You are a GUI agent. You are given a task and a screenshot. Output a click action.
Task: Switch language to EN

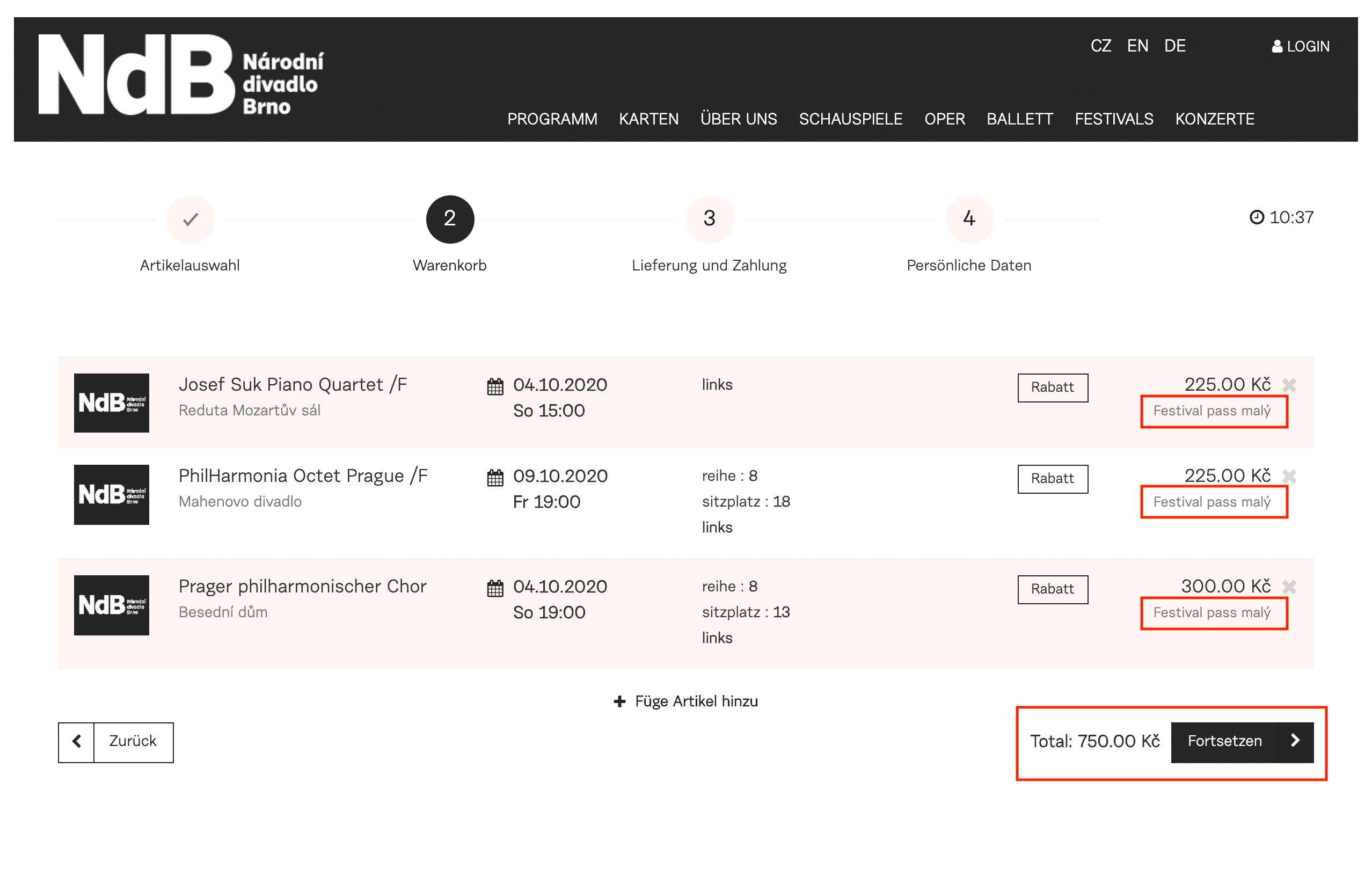click(1137, 46)
